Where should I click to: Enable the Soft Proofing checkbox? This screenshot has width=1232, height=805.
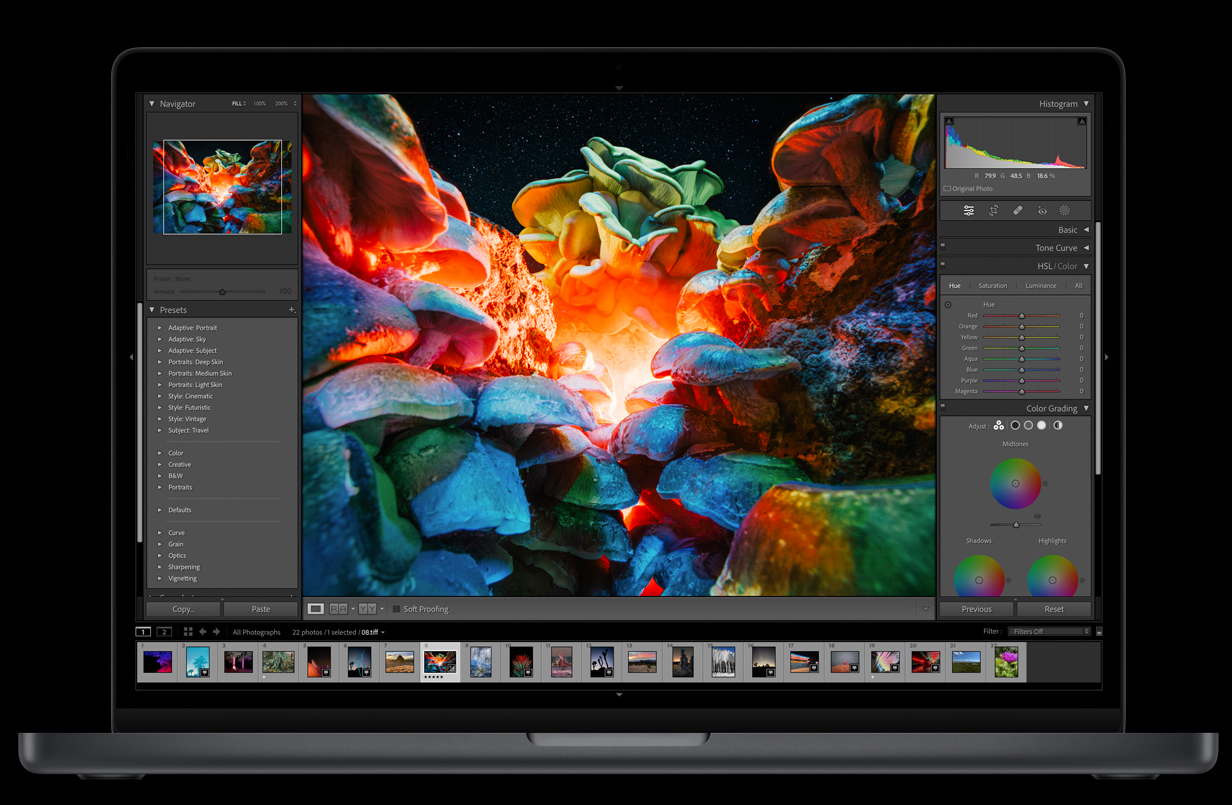(x=396, y=609)
